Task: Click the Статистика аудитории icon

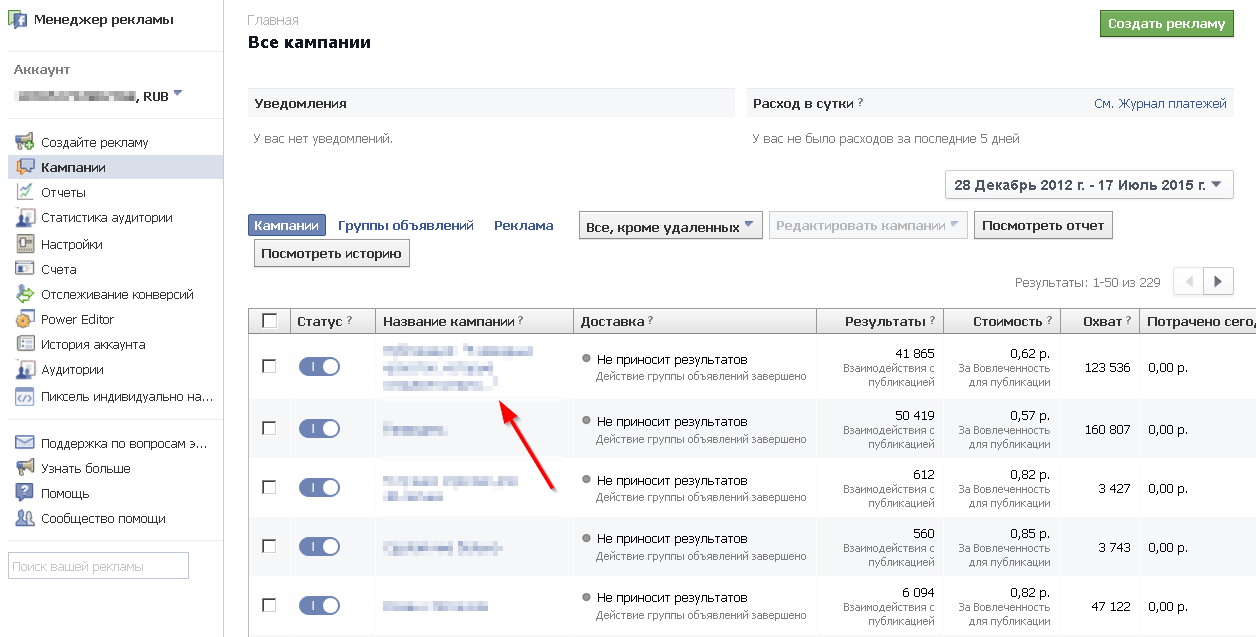Action: pyautogui.click(x=25, y=218)
